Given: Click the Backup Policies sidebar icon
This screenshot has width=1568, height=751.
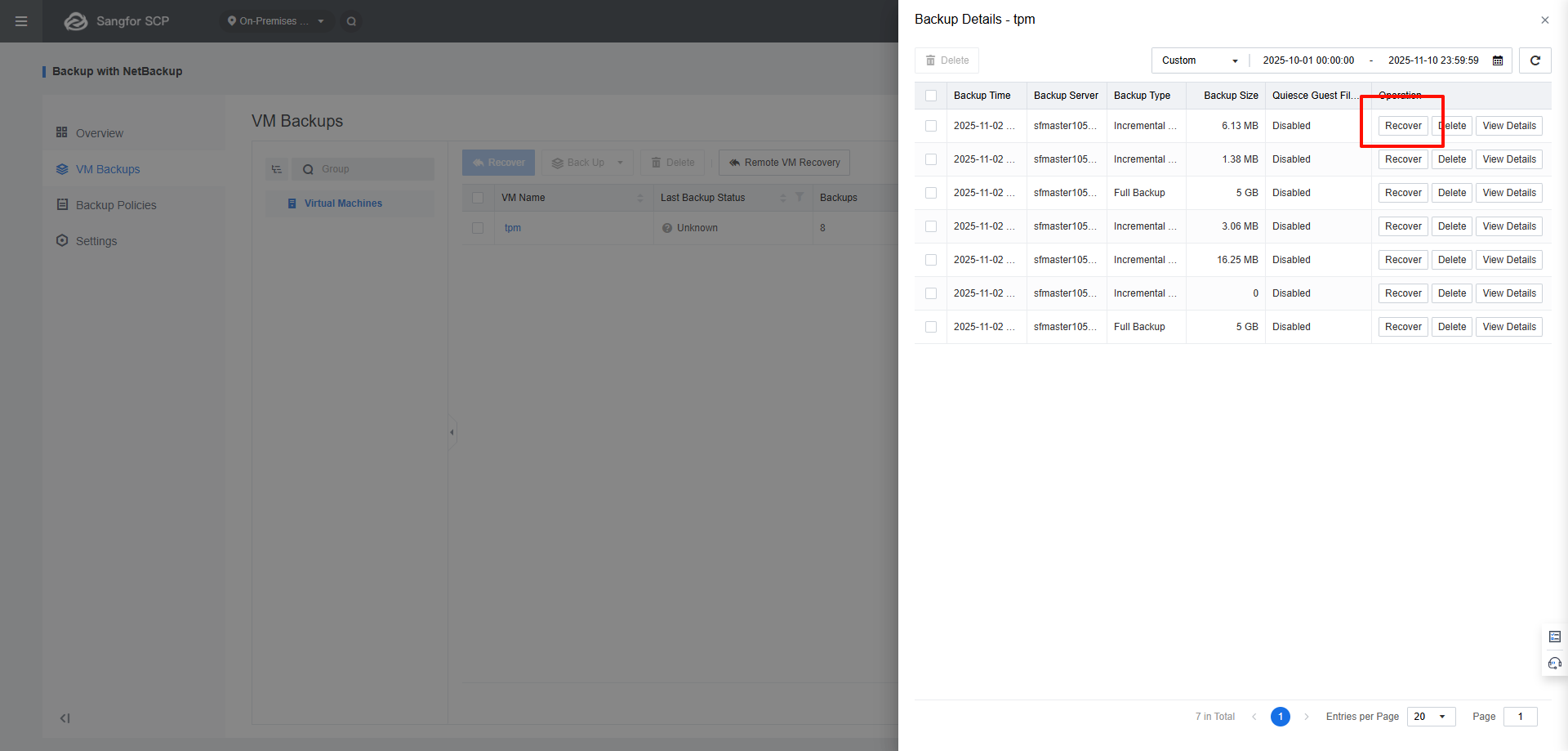Looking at the screenshot, I should (62, 204).
